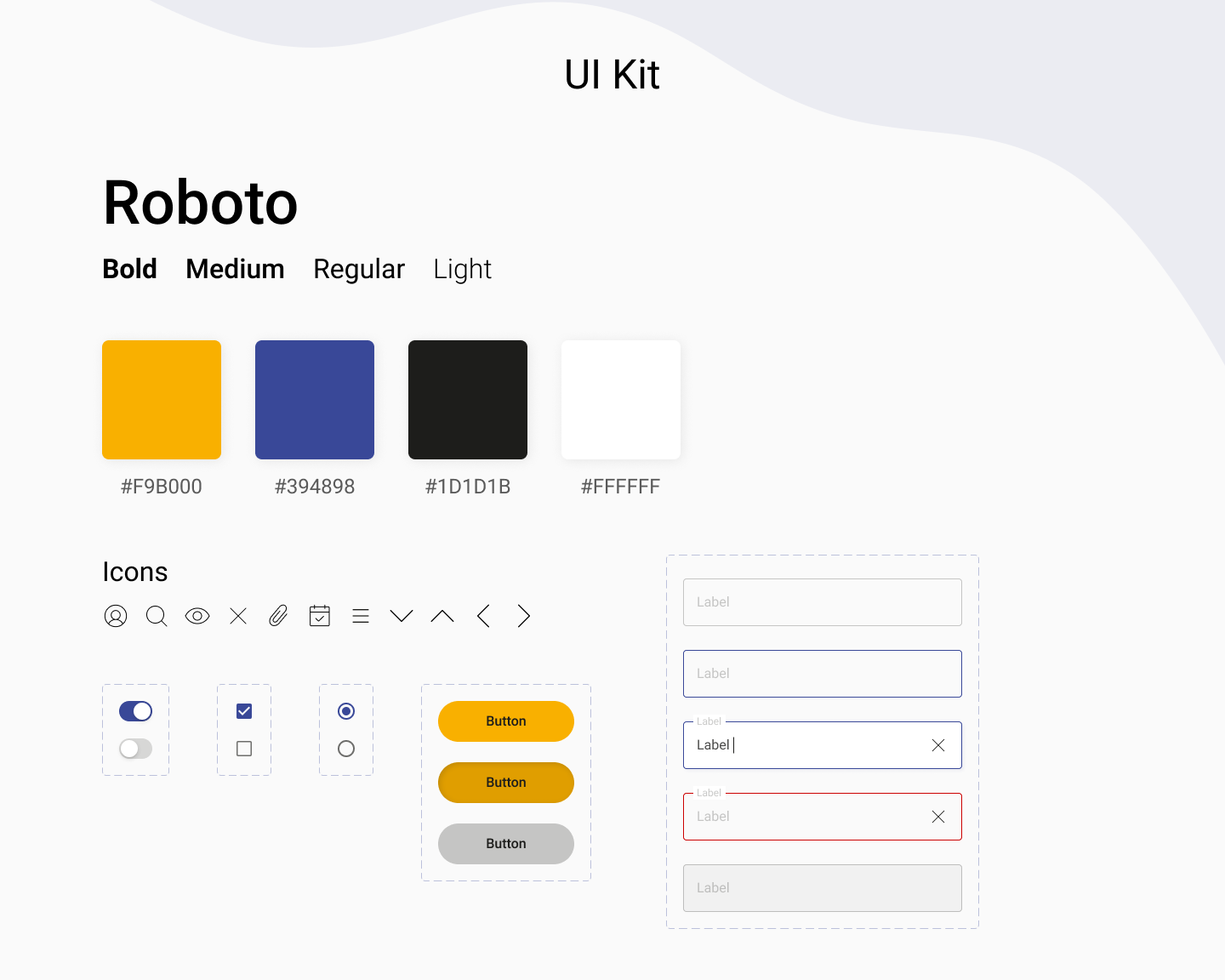1225x980 pixels.
Task: Click the right arrow chevron icon
Action: 524,616
